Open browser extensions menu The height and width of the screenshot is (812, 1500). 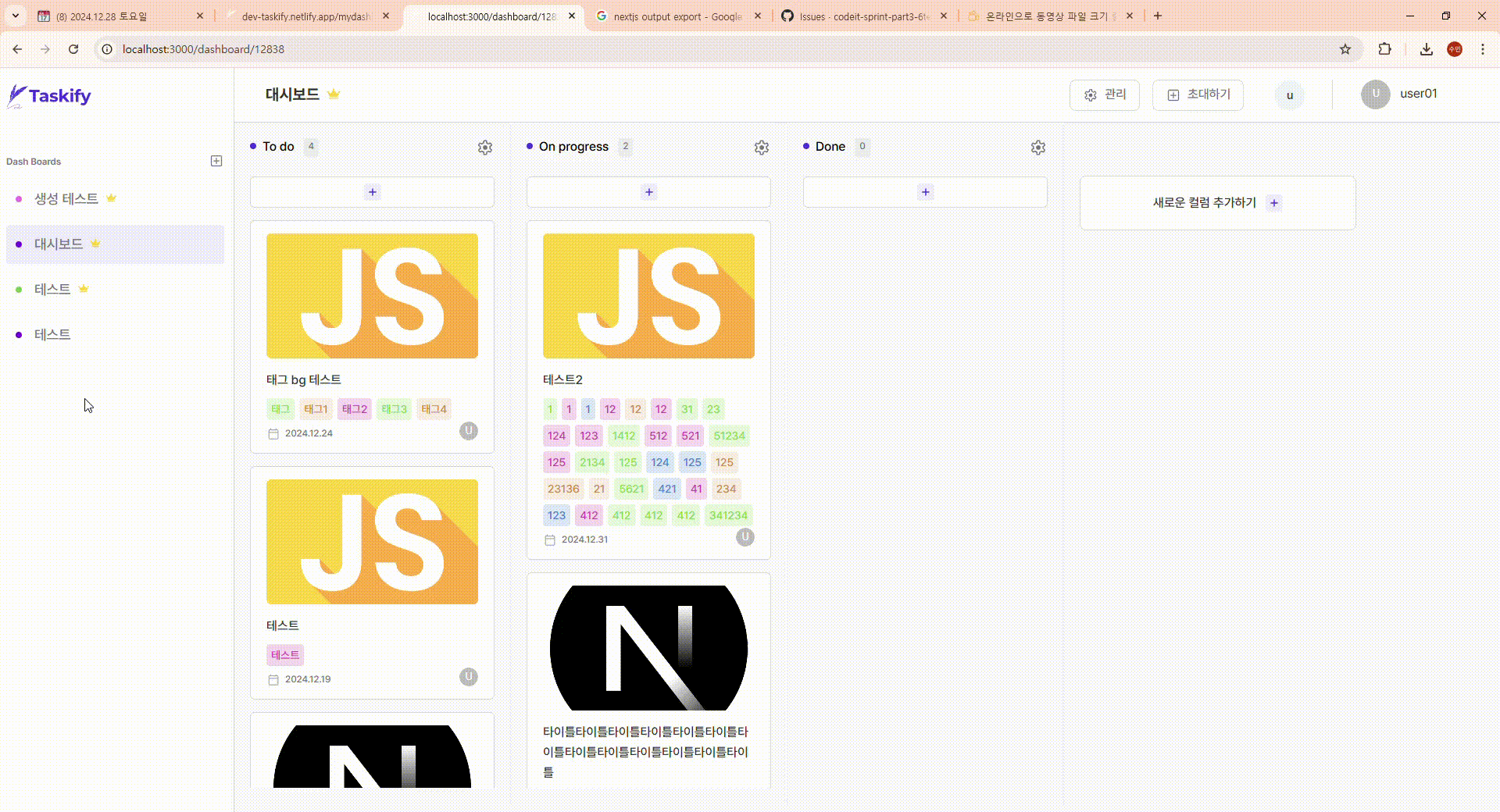click(x=1384, y=49)
